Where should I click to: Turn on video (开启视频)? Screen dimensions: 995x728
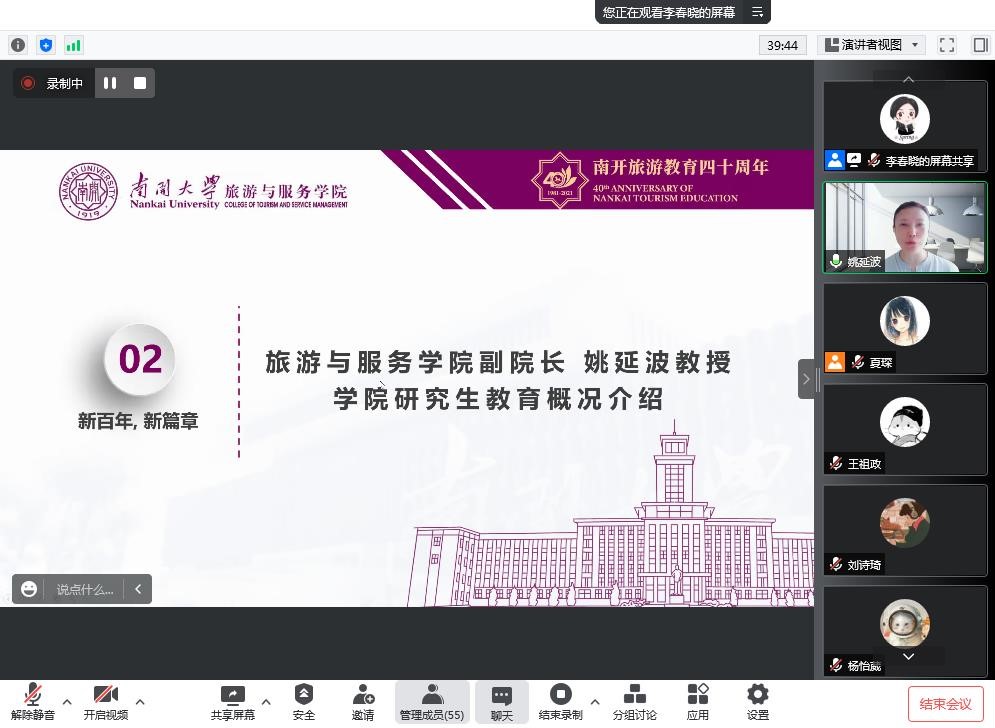coord(105,700)
